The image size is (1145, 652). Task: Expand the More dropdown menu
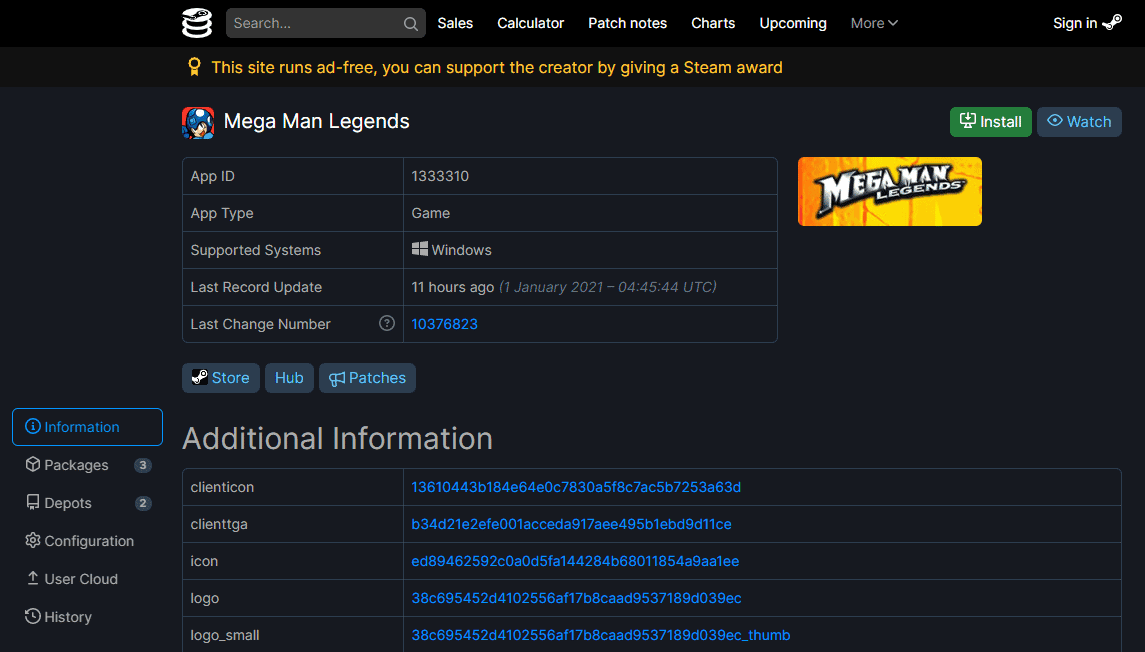tap(874, 23)
